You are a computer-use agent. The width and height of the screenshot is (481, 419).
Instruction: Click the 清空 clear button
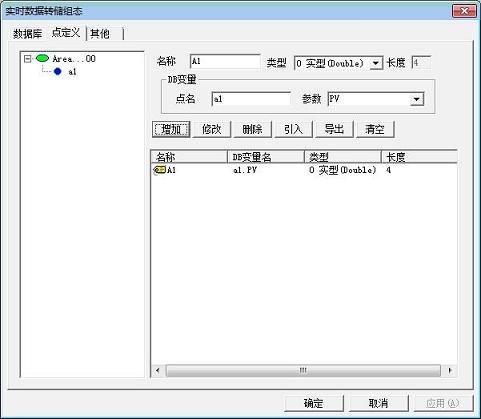(375, 129)
